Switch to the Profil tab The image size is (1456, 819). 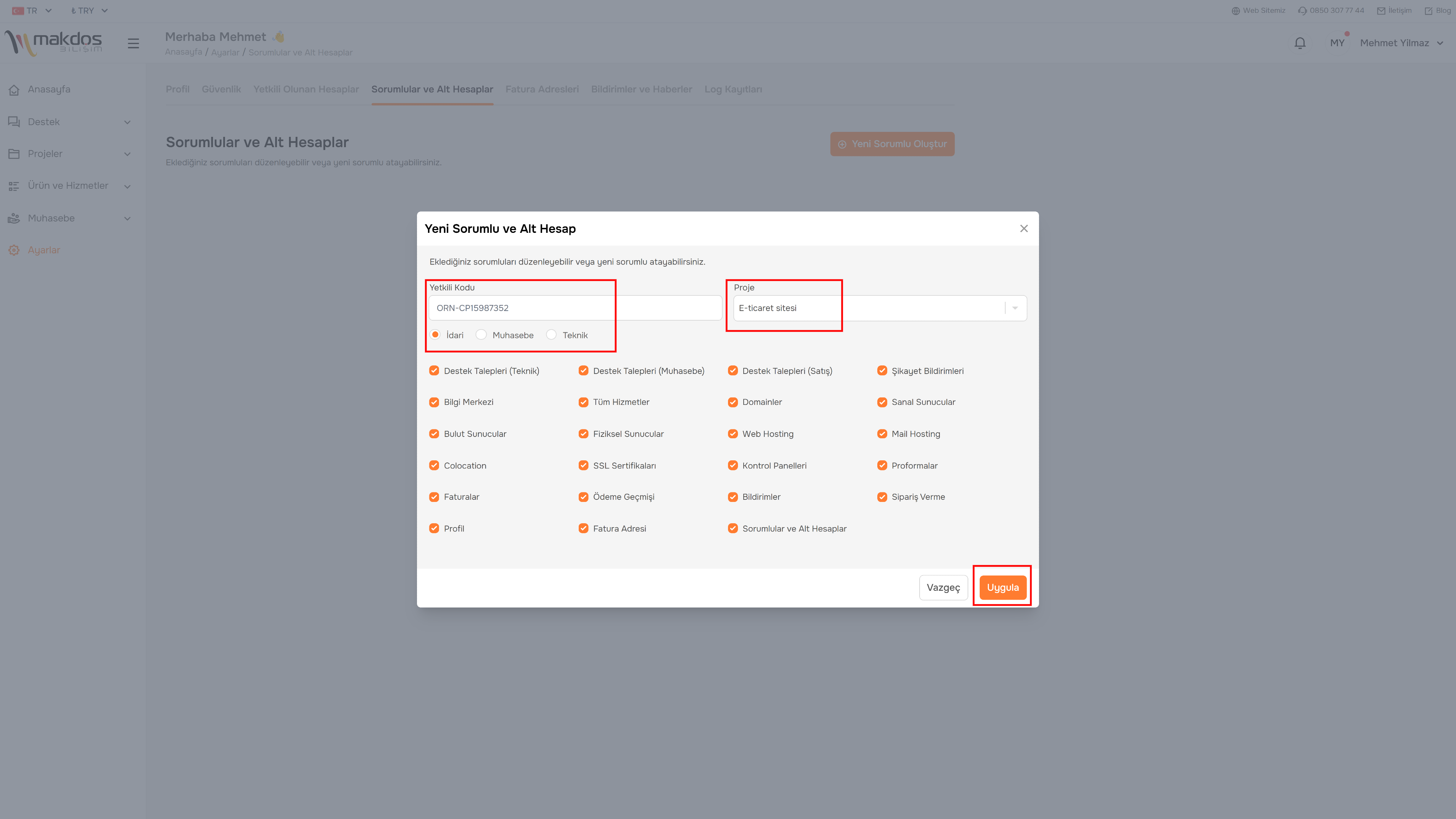tap(177, 89)
